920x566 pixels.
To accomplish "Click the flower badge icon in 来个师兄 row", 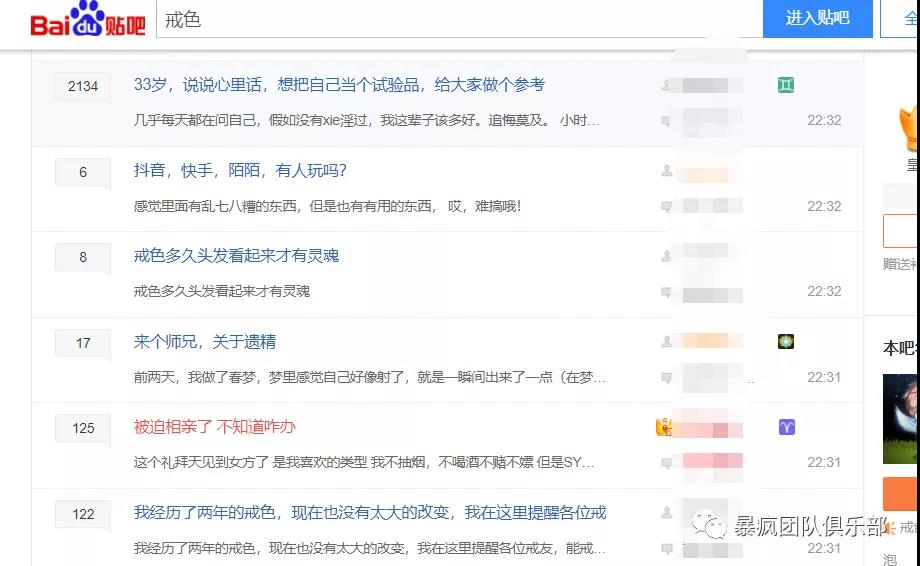I will 786,341.
